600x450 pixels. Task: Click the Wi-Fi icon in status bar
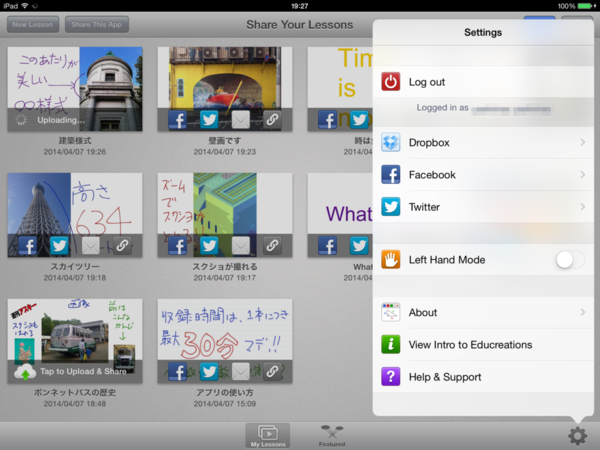pos(25,5)
